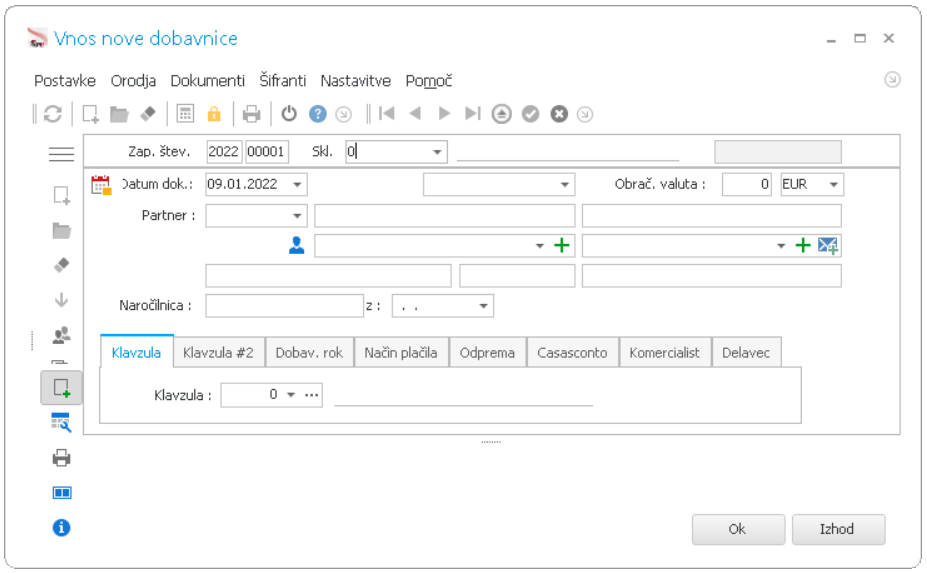The width and height of the screenshot is (927, 573).
Task: Click the green plus next to the envelope icon
Action: (x=802, y=245)
